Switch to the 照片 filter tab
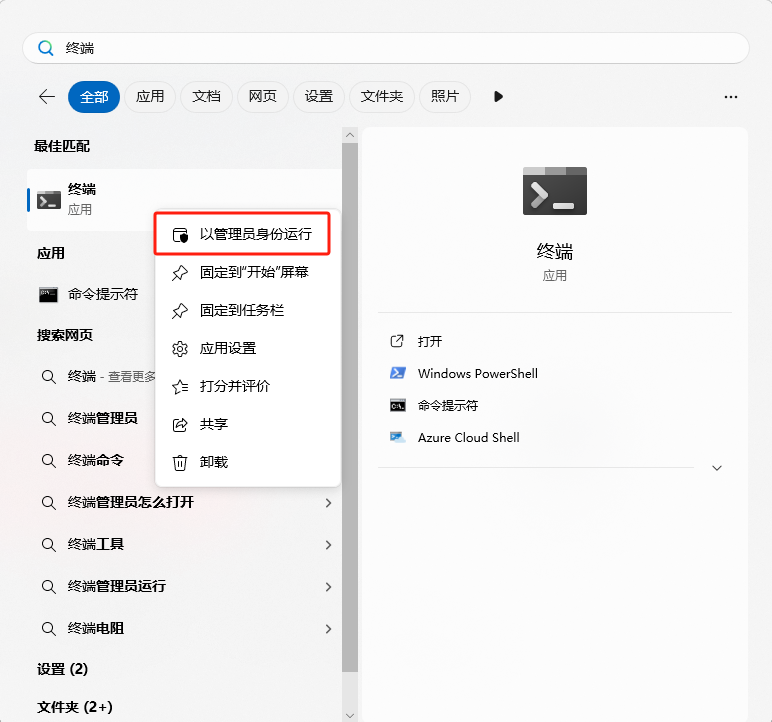 pyautogui.click(x=445, y=97)
